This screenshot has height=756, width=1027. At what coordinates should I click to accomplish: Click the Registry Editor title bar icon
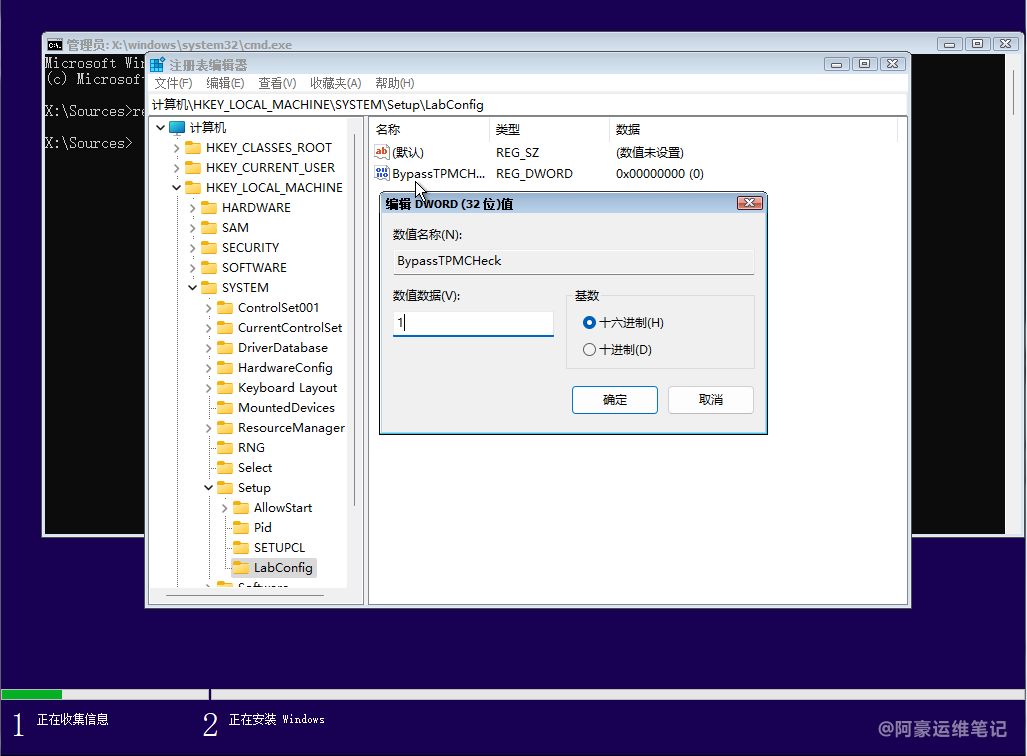(157, 64)
